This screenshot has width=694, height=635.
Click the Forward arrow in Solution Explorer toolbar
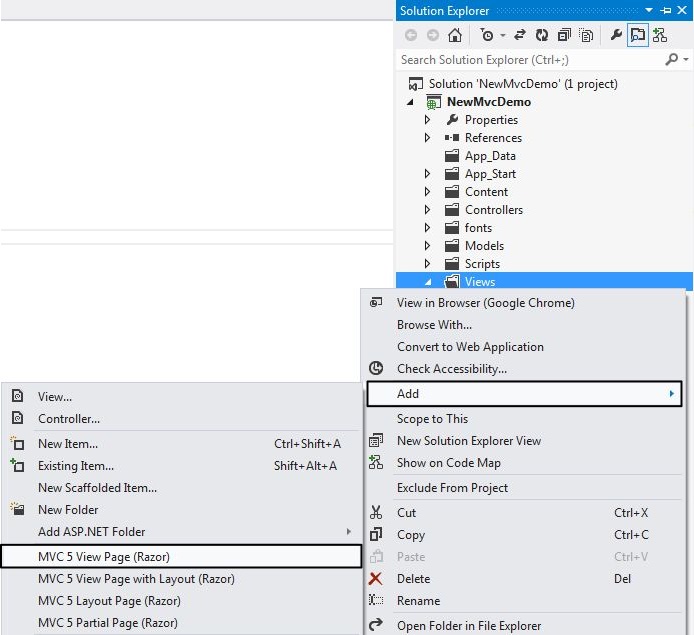point(432,35)
